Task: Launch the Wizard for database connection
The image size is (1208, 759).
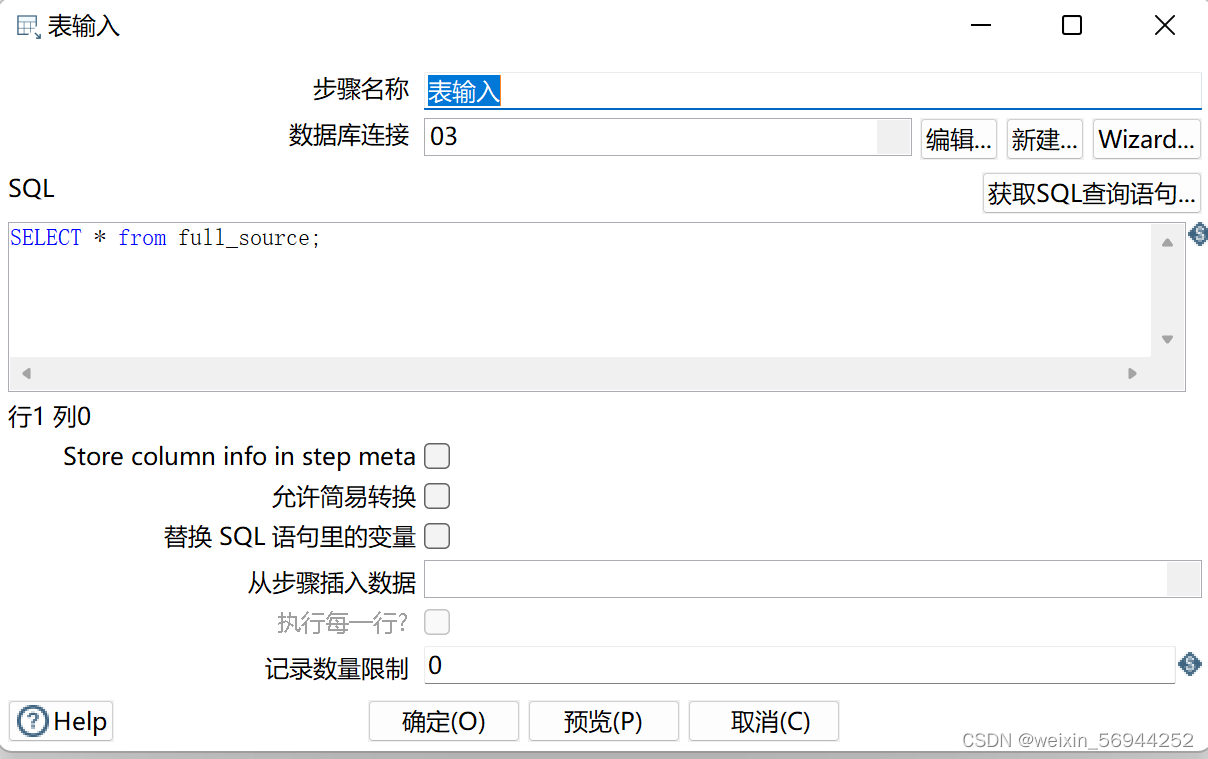Action: click(1146, 139)
